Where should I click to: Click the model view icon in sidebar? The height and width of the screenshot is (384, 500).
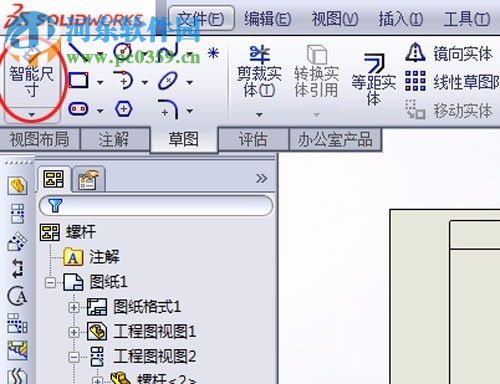coord(18,185)
